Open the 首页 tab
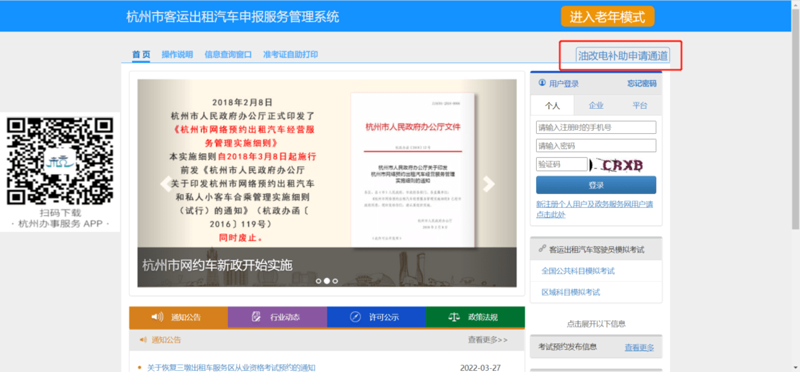 point(141,55)
